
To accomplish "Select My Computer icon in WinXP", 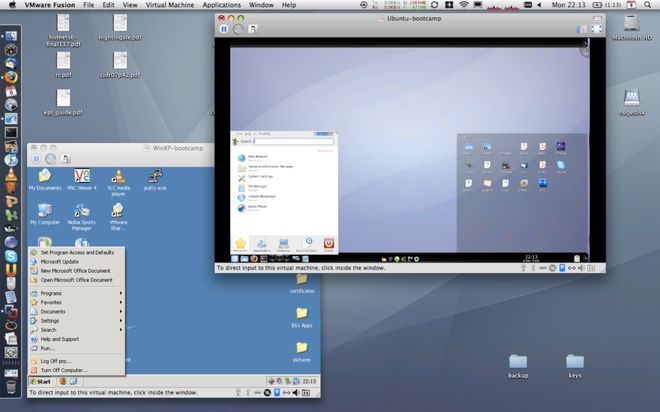I will click(x=45, y=214).
